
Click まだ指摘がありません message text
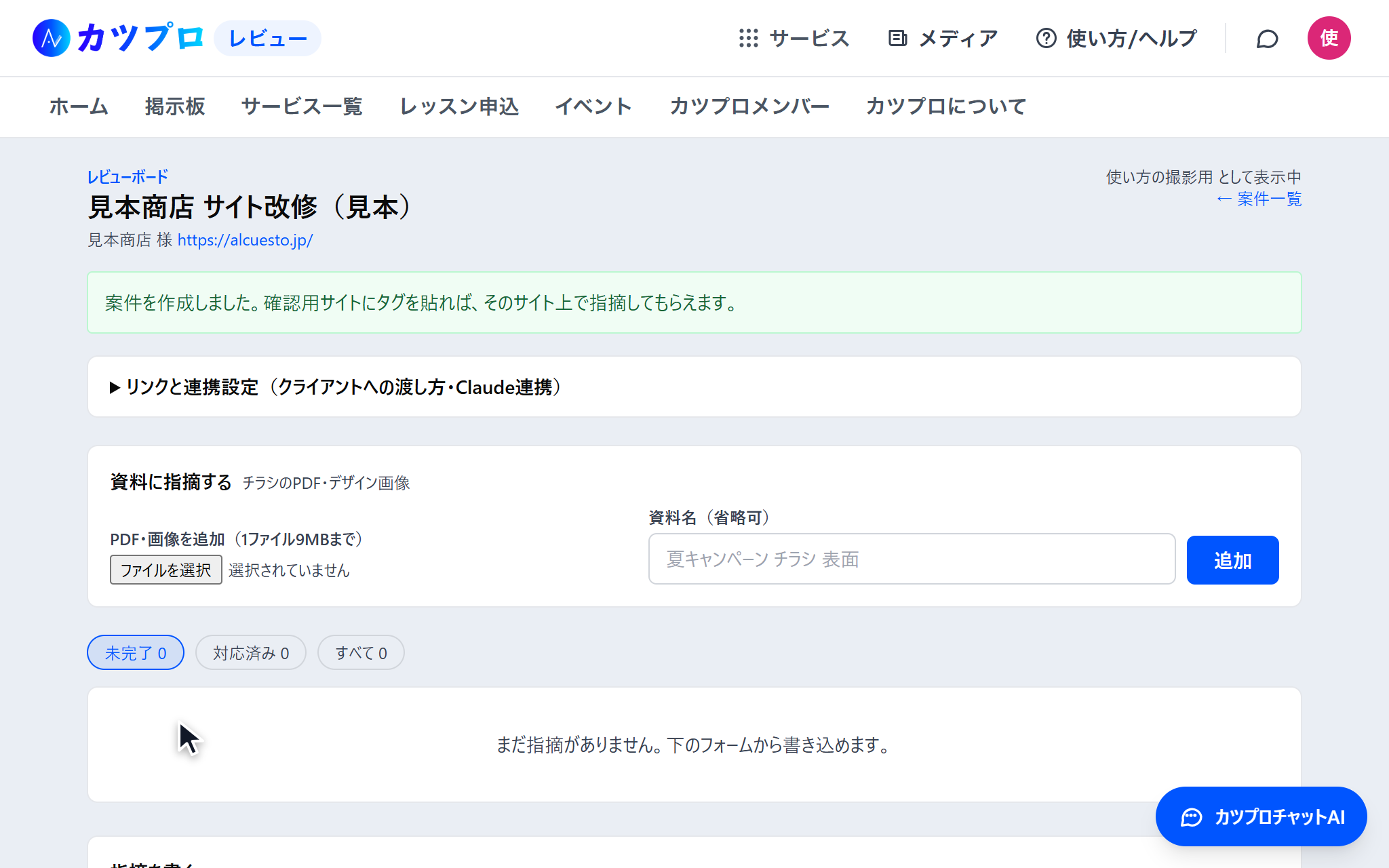tap(693, 745)
